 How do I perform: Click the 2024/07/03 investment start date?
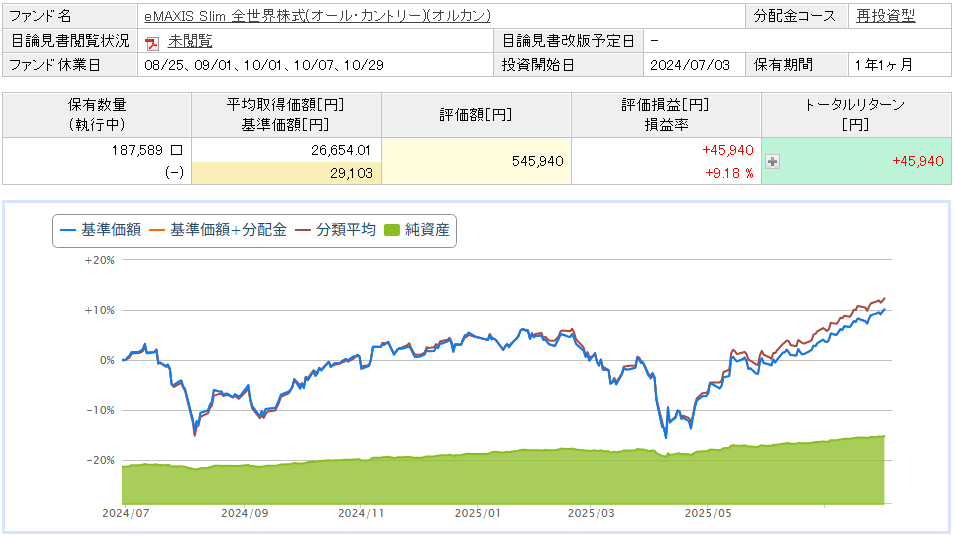689,65
